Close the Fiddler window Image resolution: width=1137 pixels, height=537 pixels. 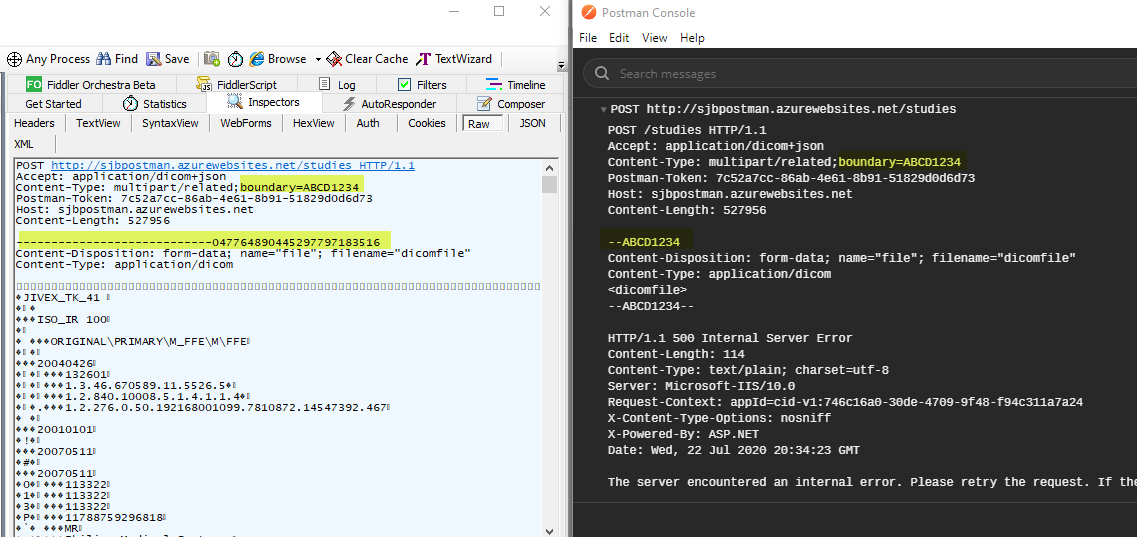(545, 11)
